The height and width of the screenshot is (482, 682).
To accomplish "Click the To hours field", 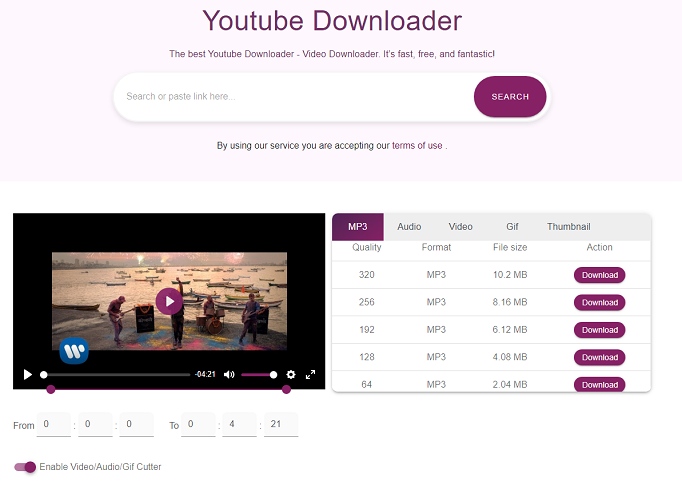I will click(x=198, y=424).
